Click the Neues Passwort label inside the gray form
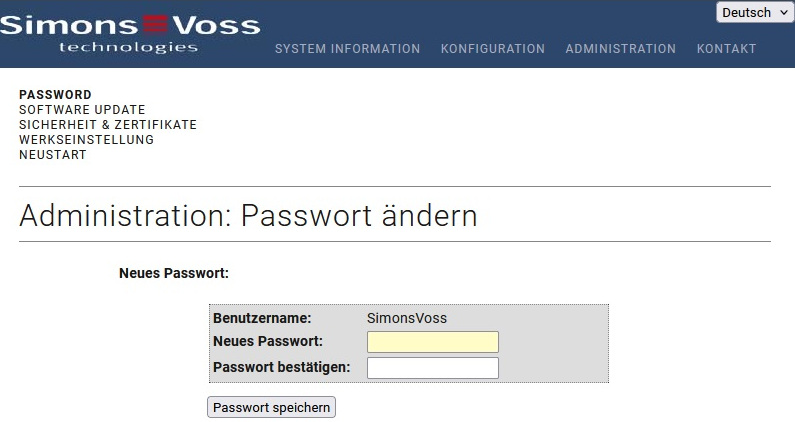Viewport: 795px width, 422px height. [x=268, y=342]
